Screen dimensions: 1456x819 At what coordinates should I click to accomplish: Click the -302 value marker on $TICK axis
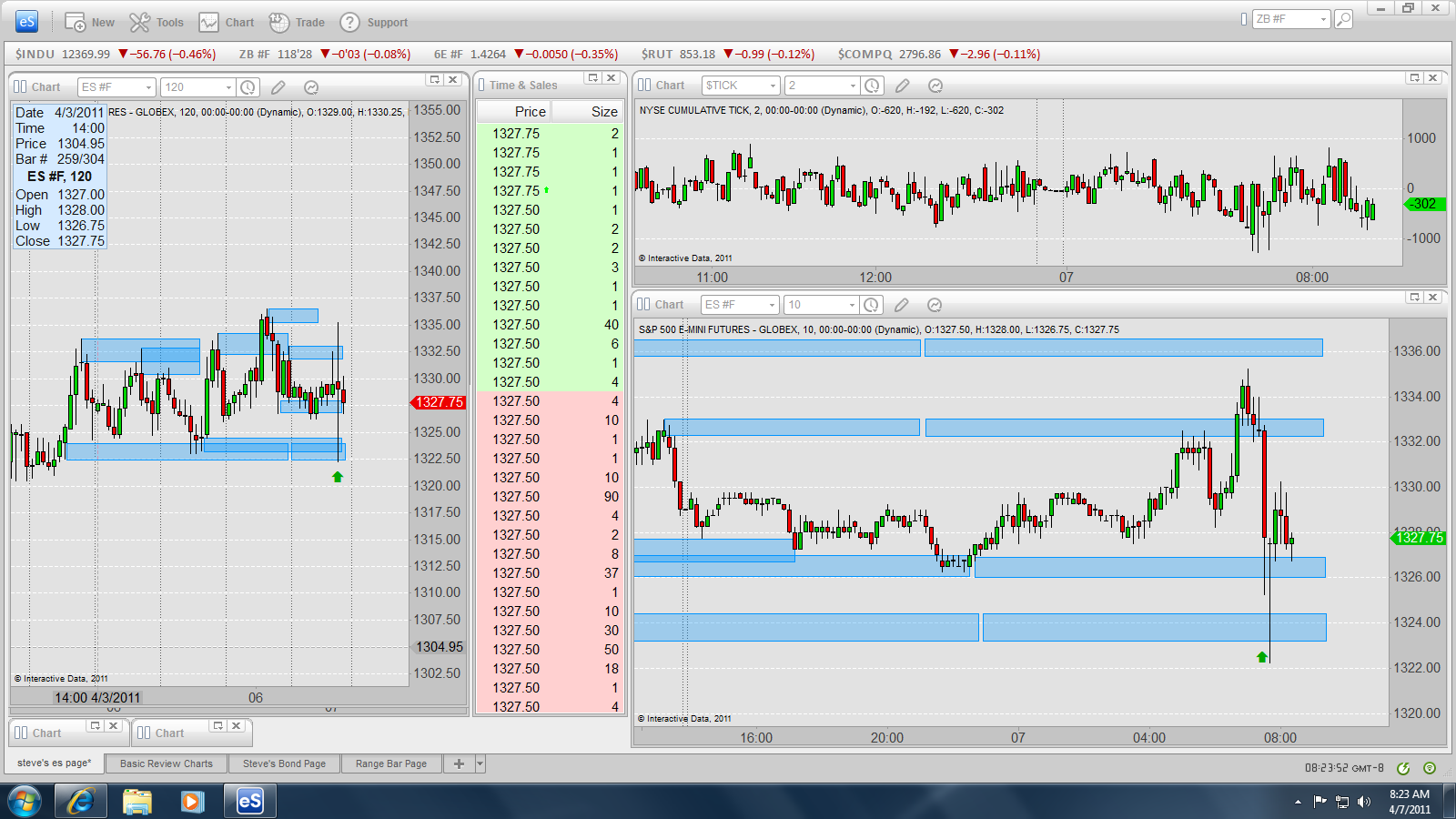click(1425, 204)
